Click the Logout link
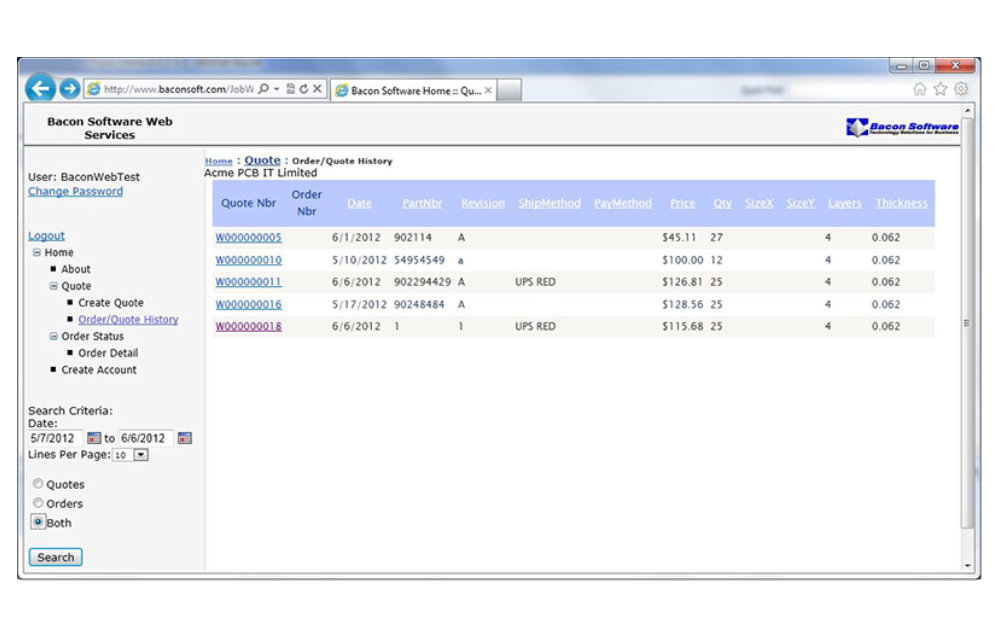 point(46,236)
